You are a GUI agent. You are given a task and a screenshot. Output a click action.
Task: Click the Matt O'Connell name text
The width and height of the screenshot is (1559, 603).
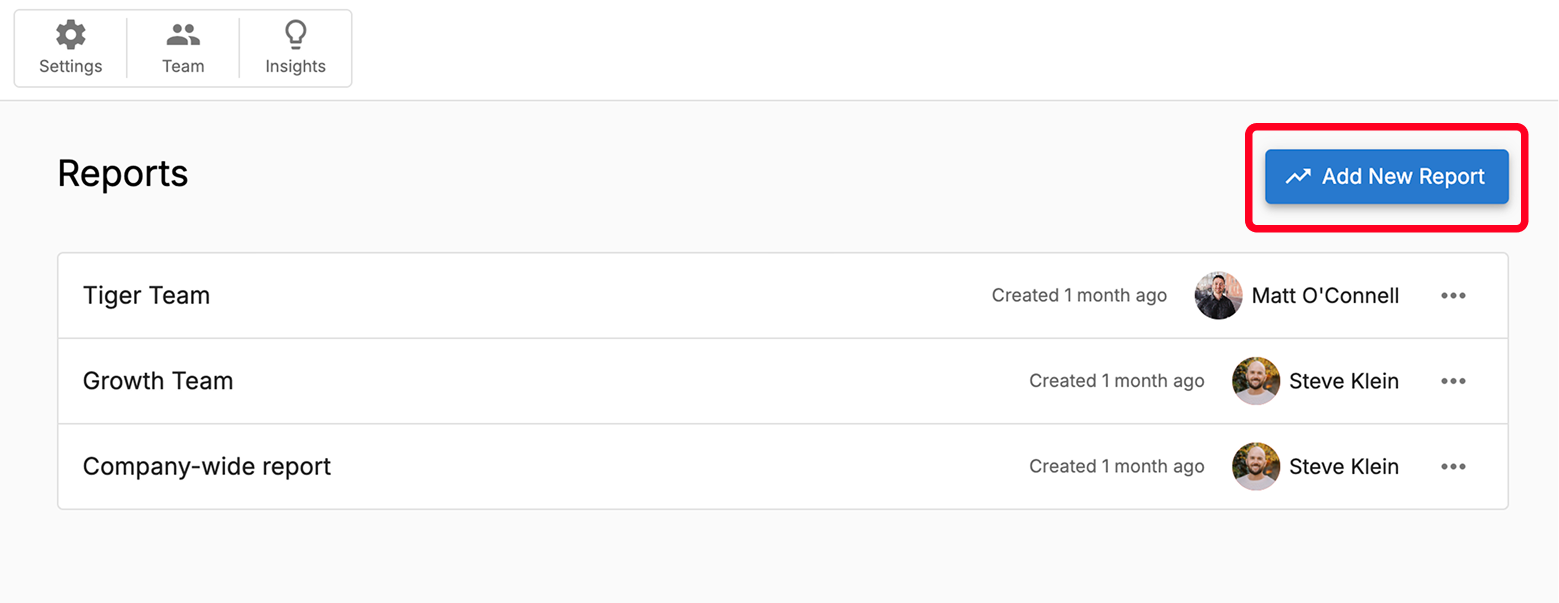coord(1325,296)
